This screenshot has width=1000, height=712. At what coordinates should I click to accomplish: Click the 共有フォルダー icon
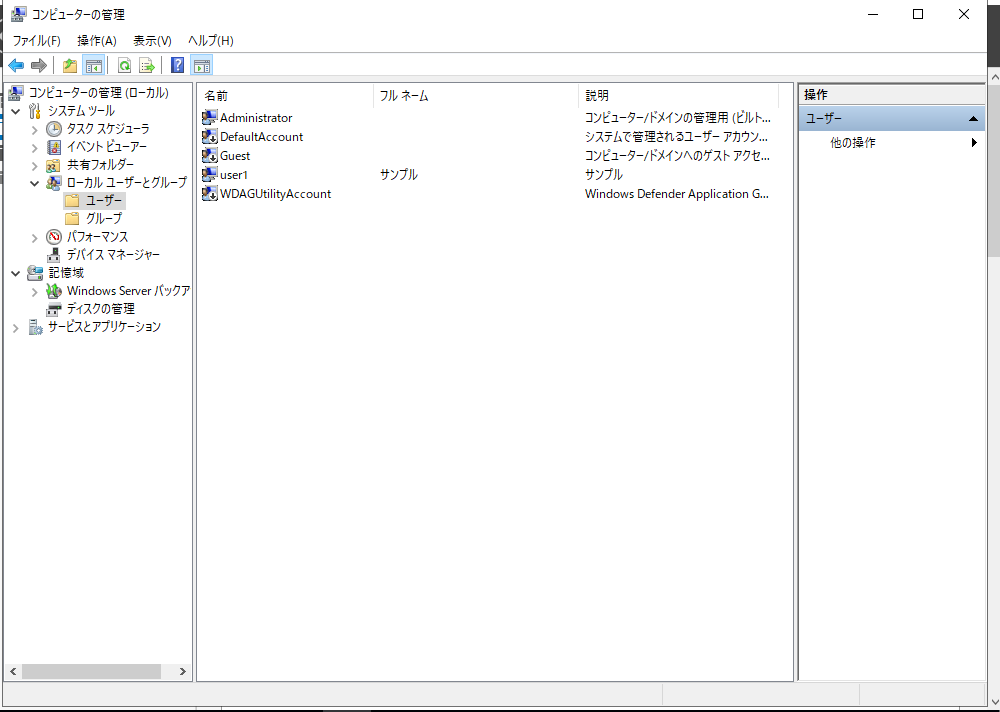tap(54, 165)
